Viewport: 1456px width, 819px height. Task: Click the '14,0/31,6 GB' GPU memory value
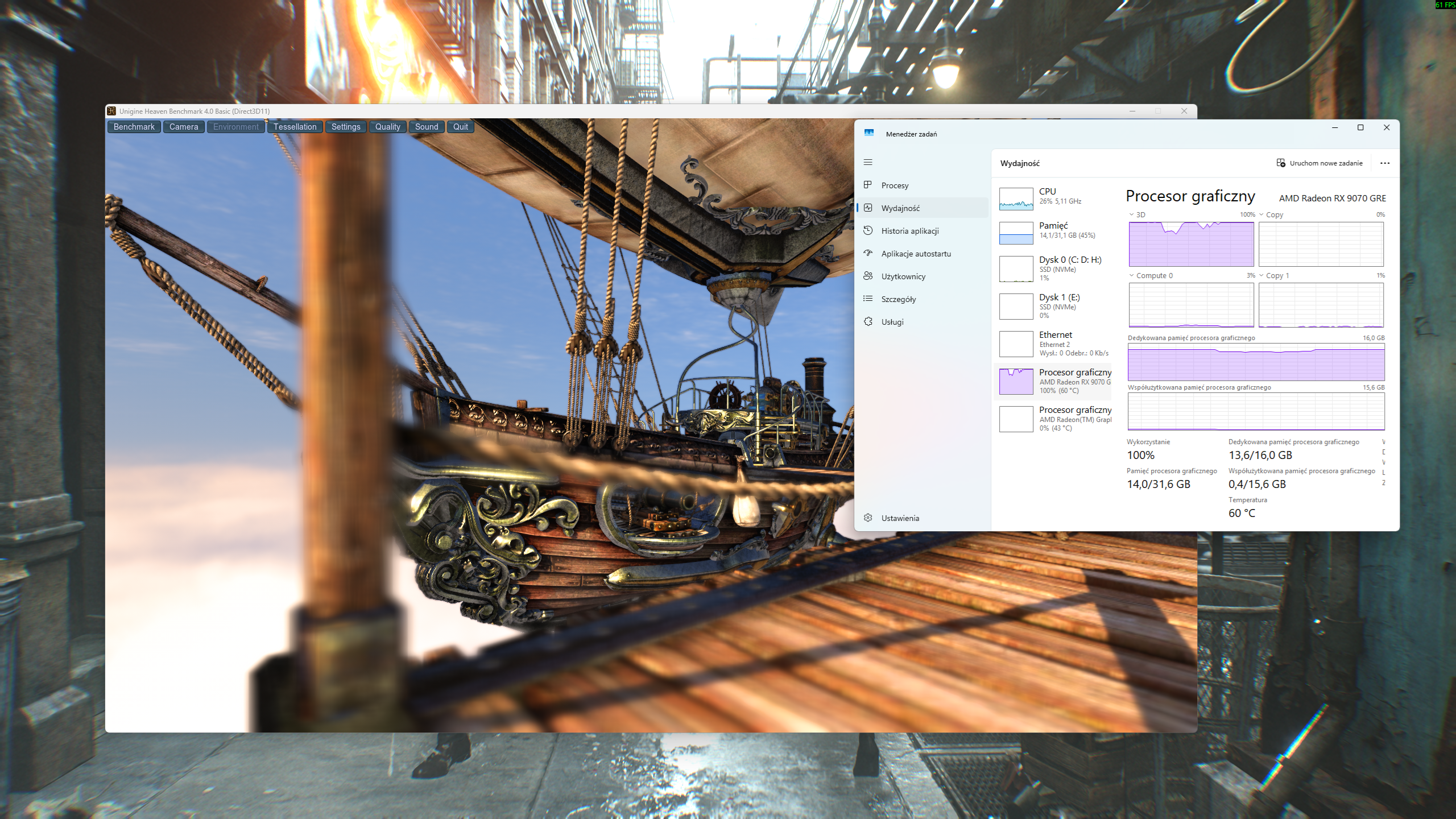click(1159, 484)
